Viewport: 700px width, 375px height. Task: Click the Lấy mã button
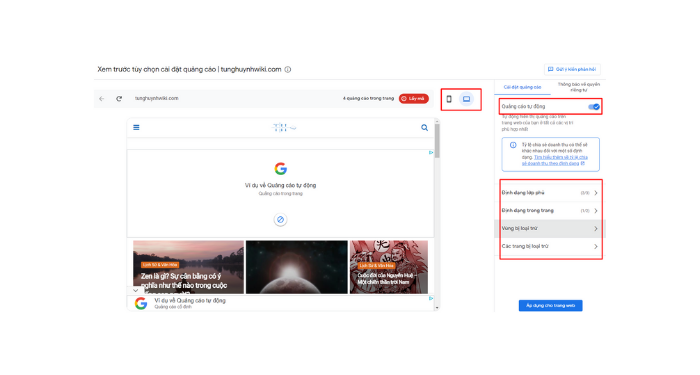(x=414, y=99)
